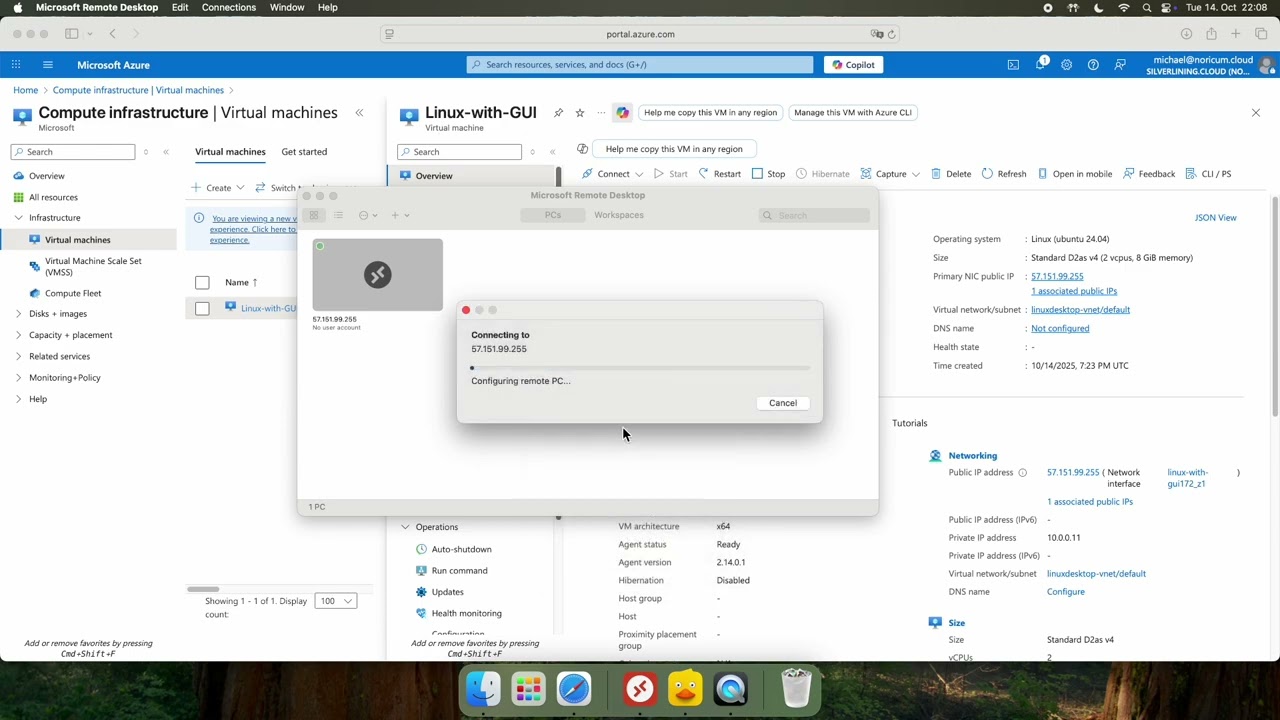Open Updates under Operations
Screen dimensions: 1280x720
click(447, 592)
